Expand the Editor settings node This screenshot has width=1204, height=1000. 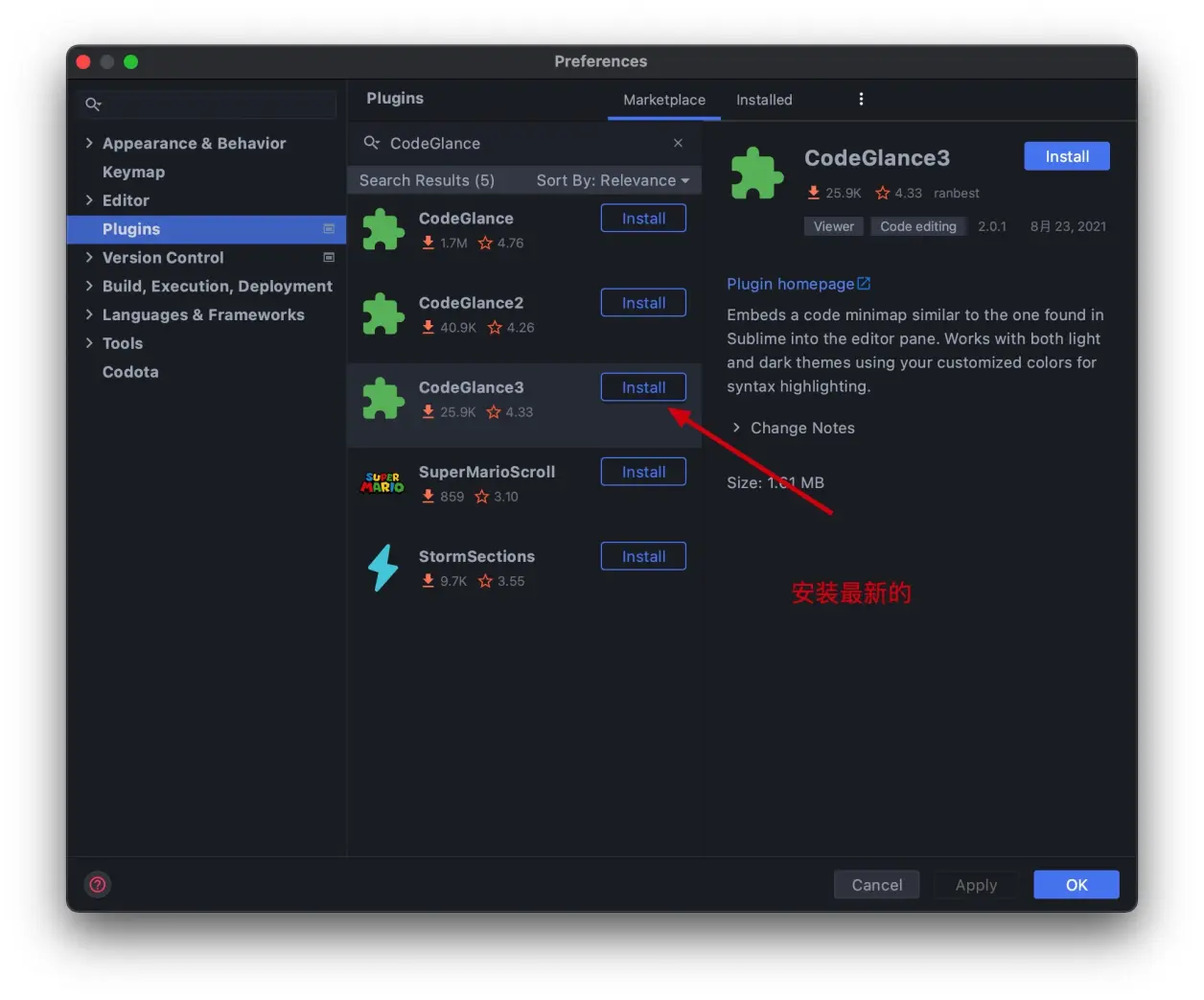89,200
